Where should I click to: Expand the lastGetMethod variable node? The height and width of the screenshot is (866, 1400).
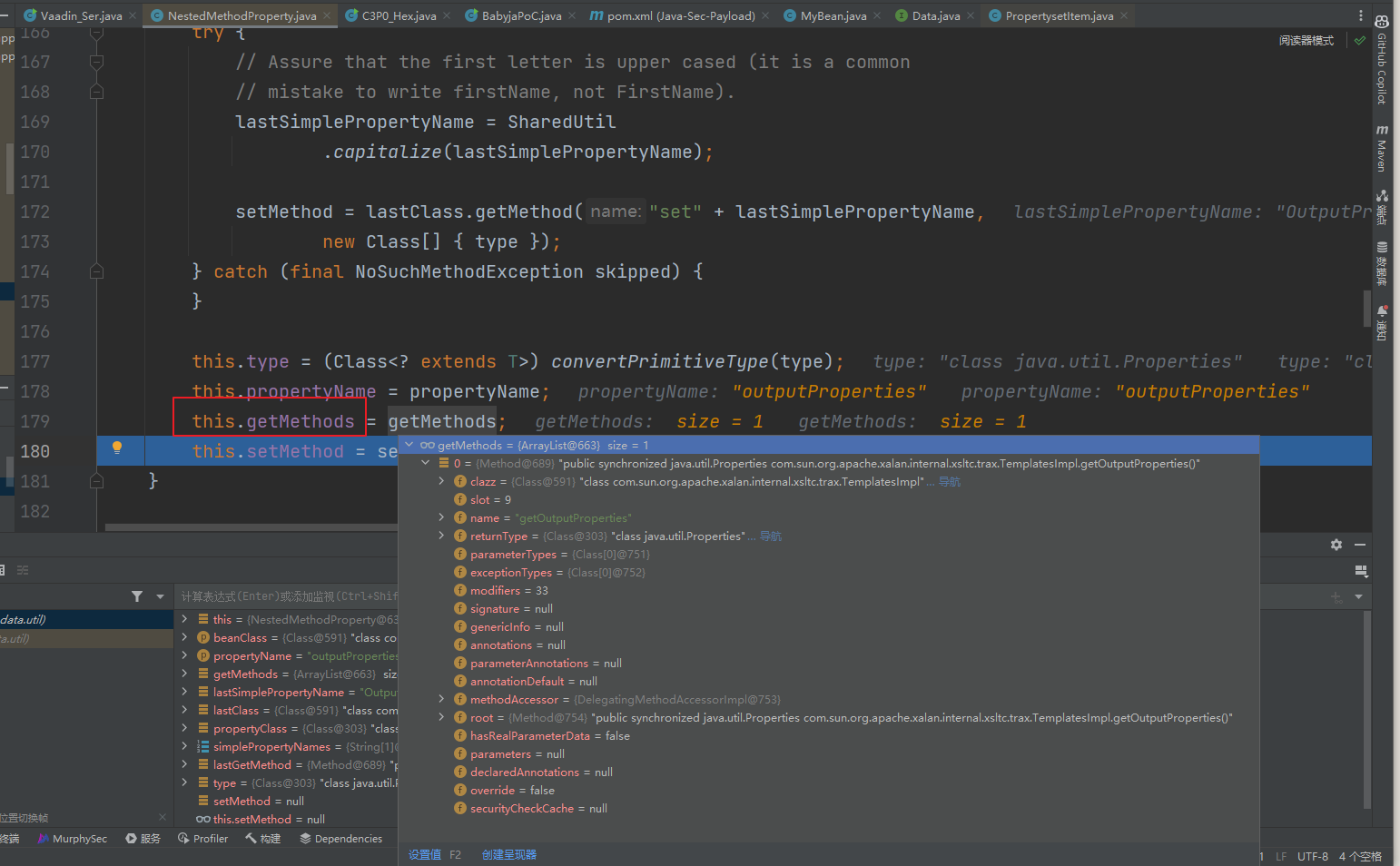(x=185, y=764)
